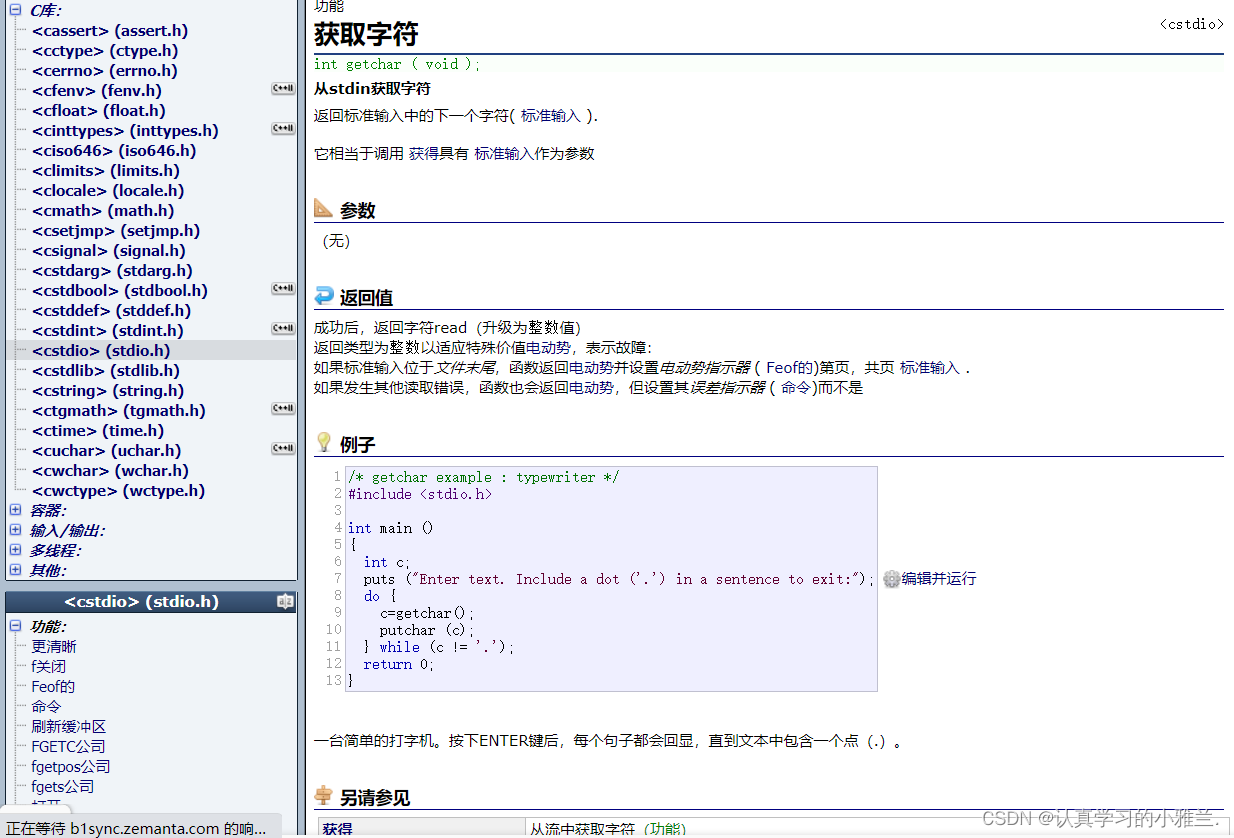The image size is (1234, 838).
Task: Click the return arrow icon beside 返回值
Action: click(x=323, y=296)
